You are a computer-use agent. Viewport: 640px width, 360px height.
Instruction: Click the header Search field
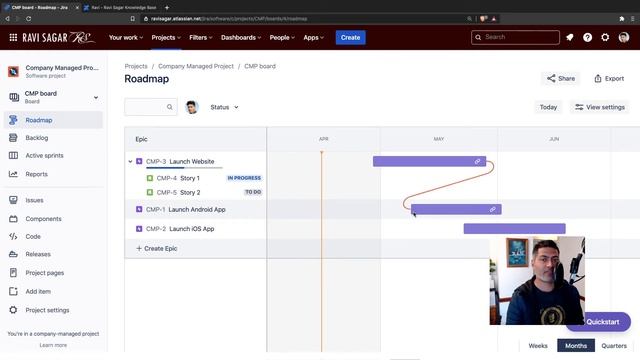tap(515, 37)
